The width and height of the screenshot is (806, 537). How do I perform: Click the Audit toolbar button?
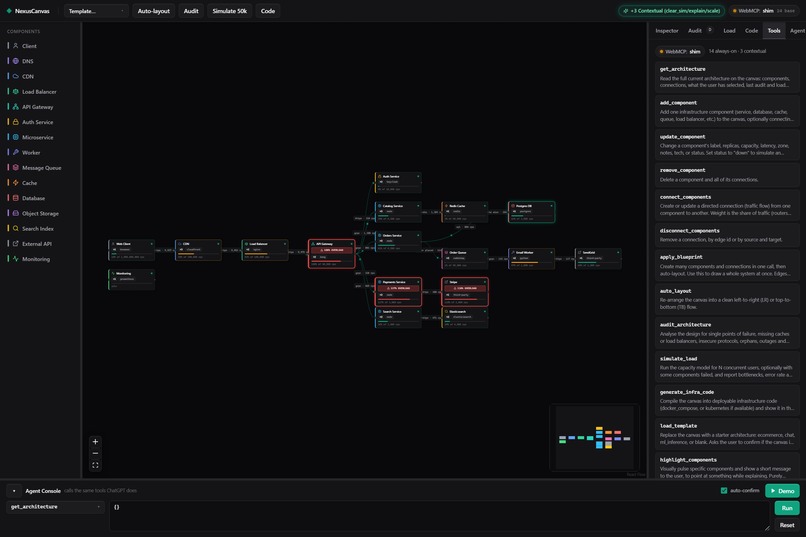pyautogui.click(x=191, y=11)
